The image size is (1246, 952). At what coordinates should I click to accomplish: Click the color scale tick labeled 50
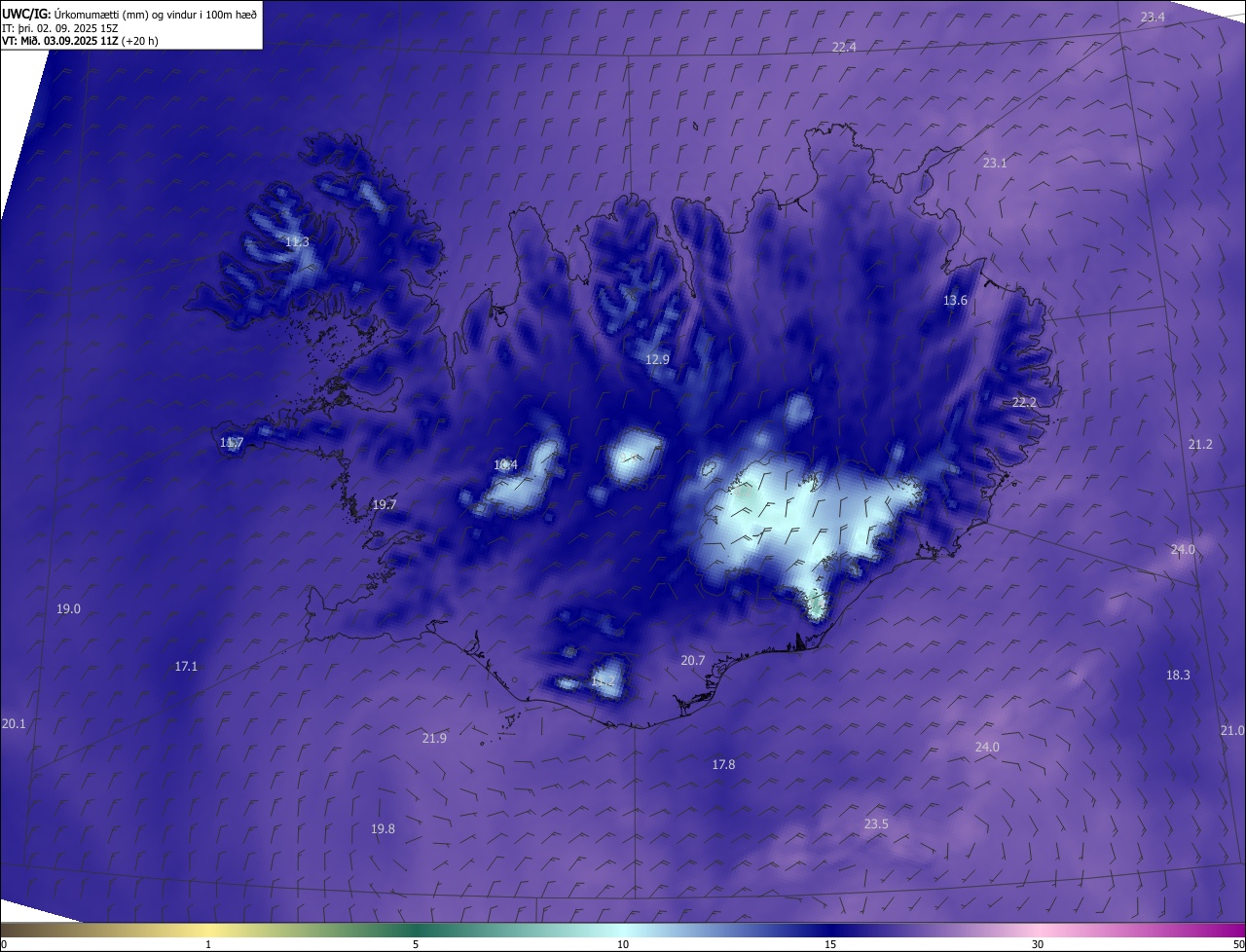click(x=1238, y=944)
